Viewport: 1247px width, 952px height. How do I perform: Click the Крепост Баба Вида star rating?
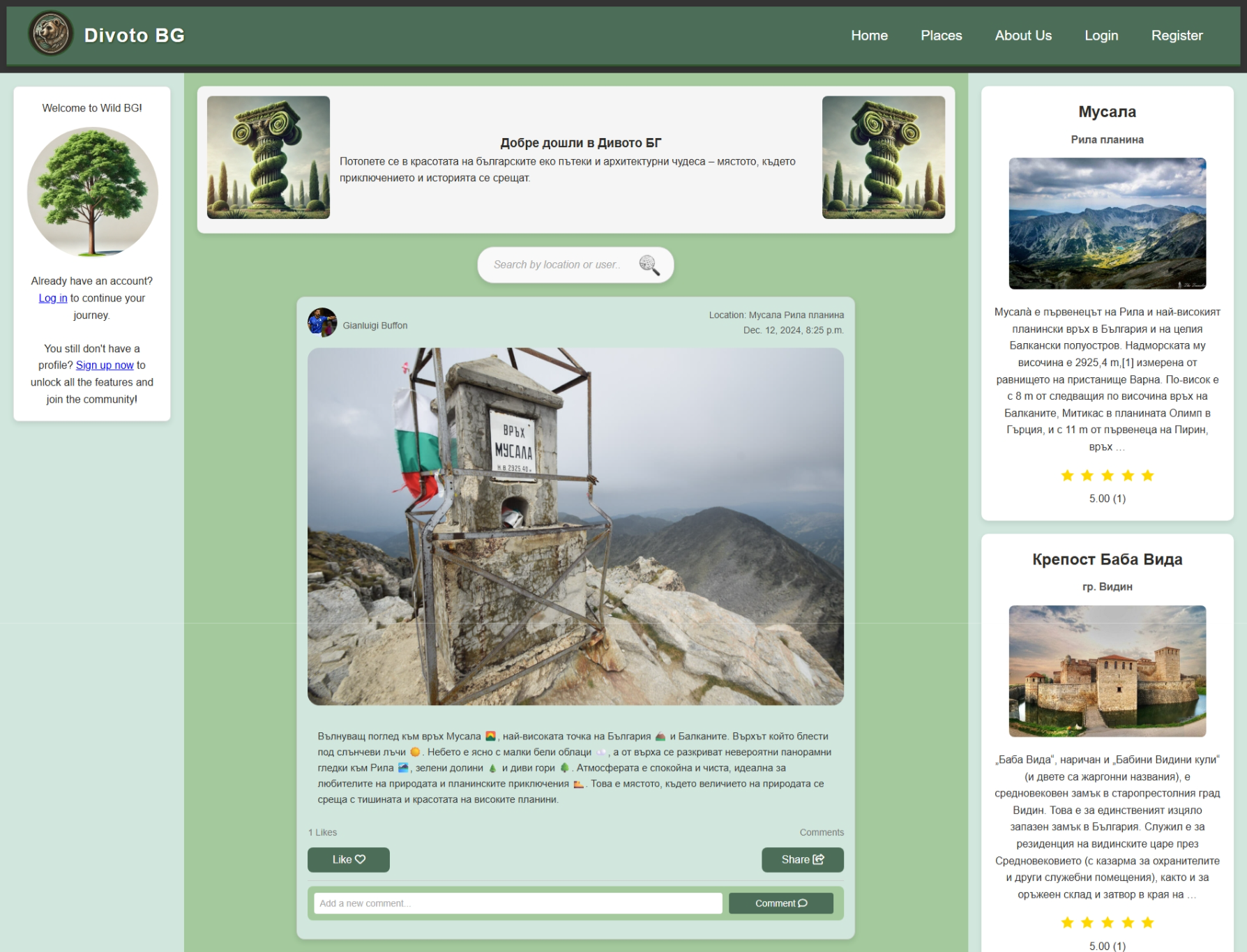point(1107,923)
